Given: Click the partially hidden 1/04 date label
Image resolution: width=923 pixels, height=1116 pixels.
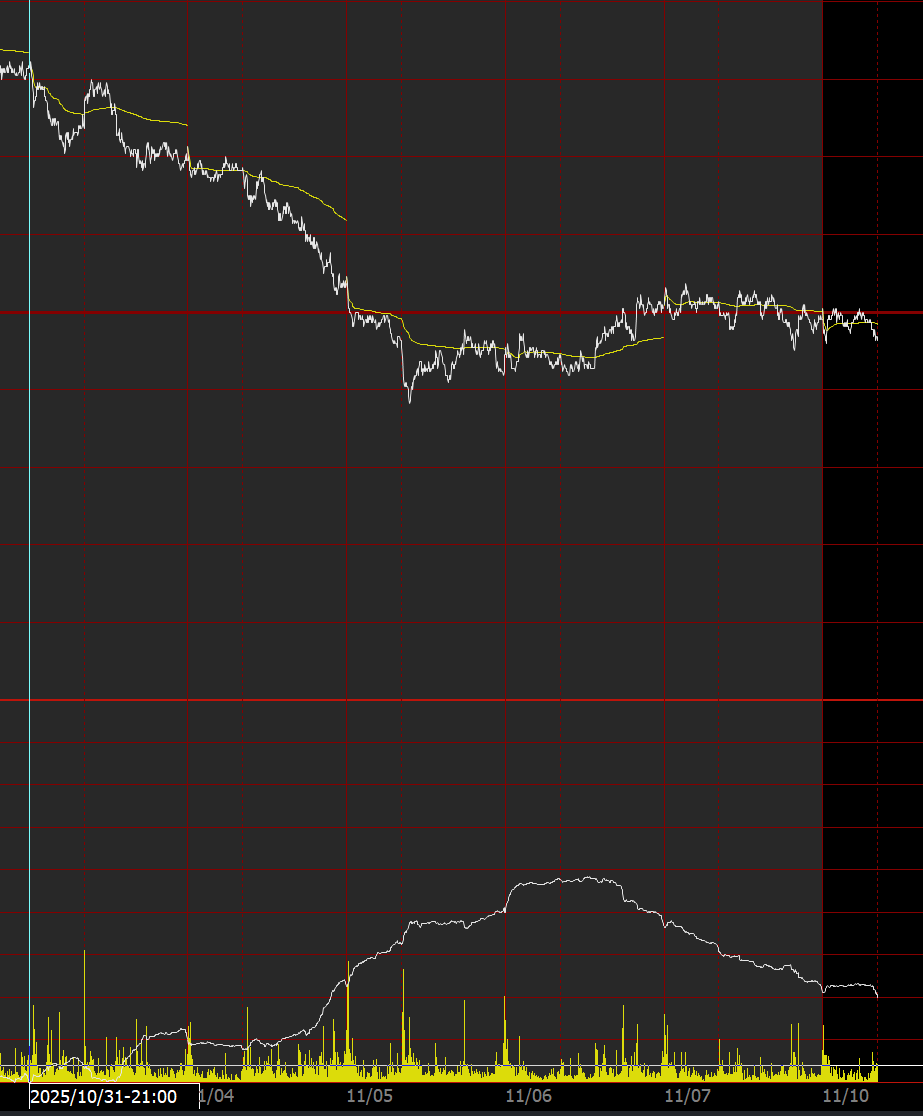Looking at the screenshot, I should [x=217, y=1097].
